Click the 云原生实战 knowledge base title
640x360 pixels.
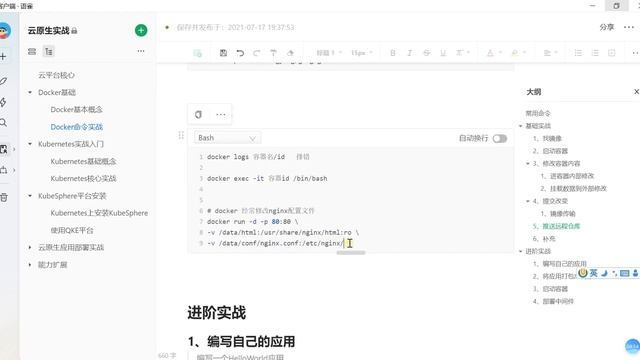click(49, 31)
